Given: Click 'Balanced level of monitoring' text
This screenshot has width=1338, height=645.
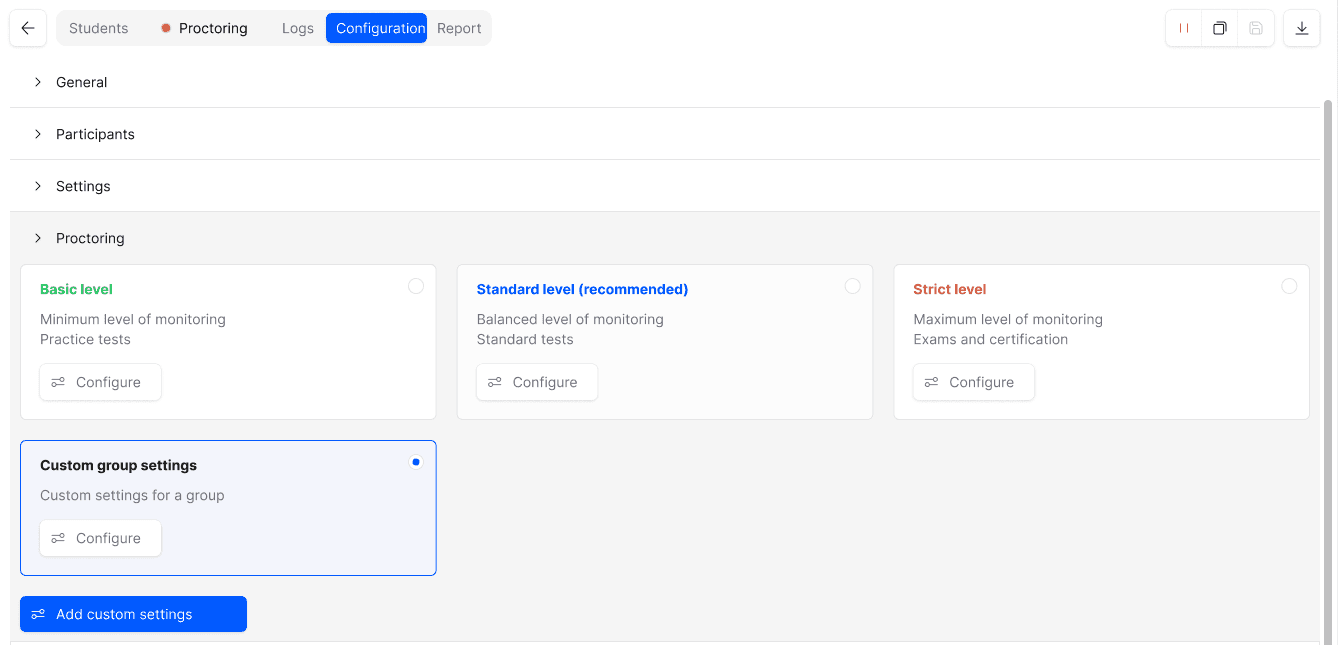Looking at the screenshot, I should (570, 319).
